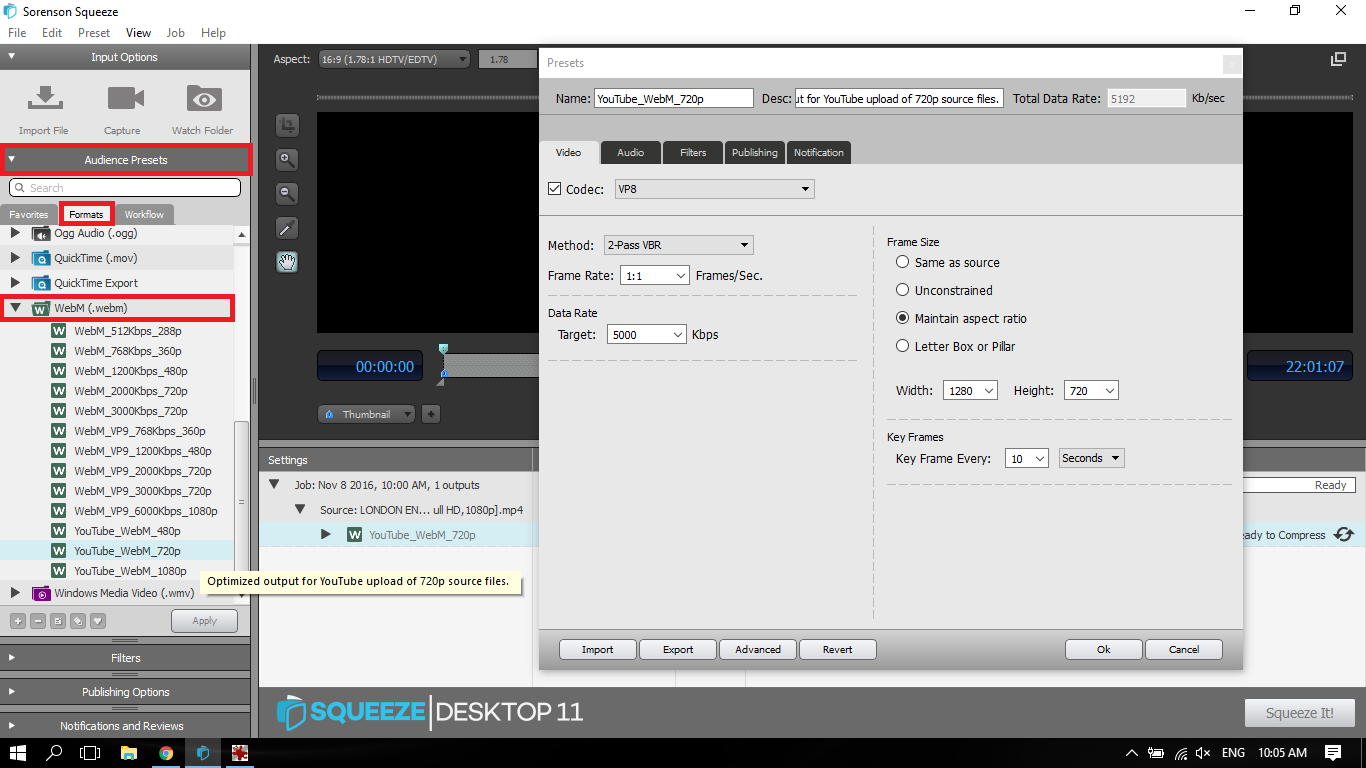The width and height of the screenshot is (1366, 768).
Task: Select the Crop tool
Action: tap(287, 125)
